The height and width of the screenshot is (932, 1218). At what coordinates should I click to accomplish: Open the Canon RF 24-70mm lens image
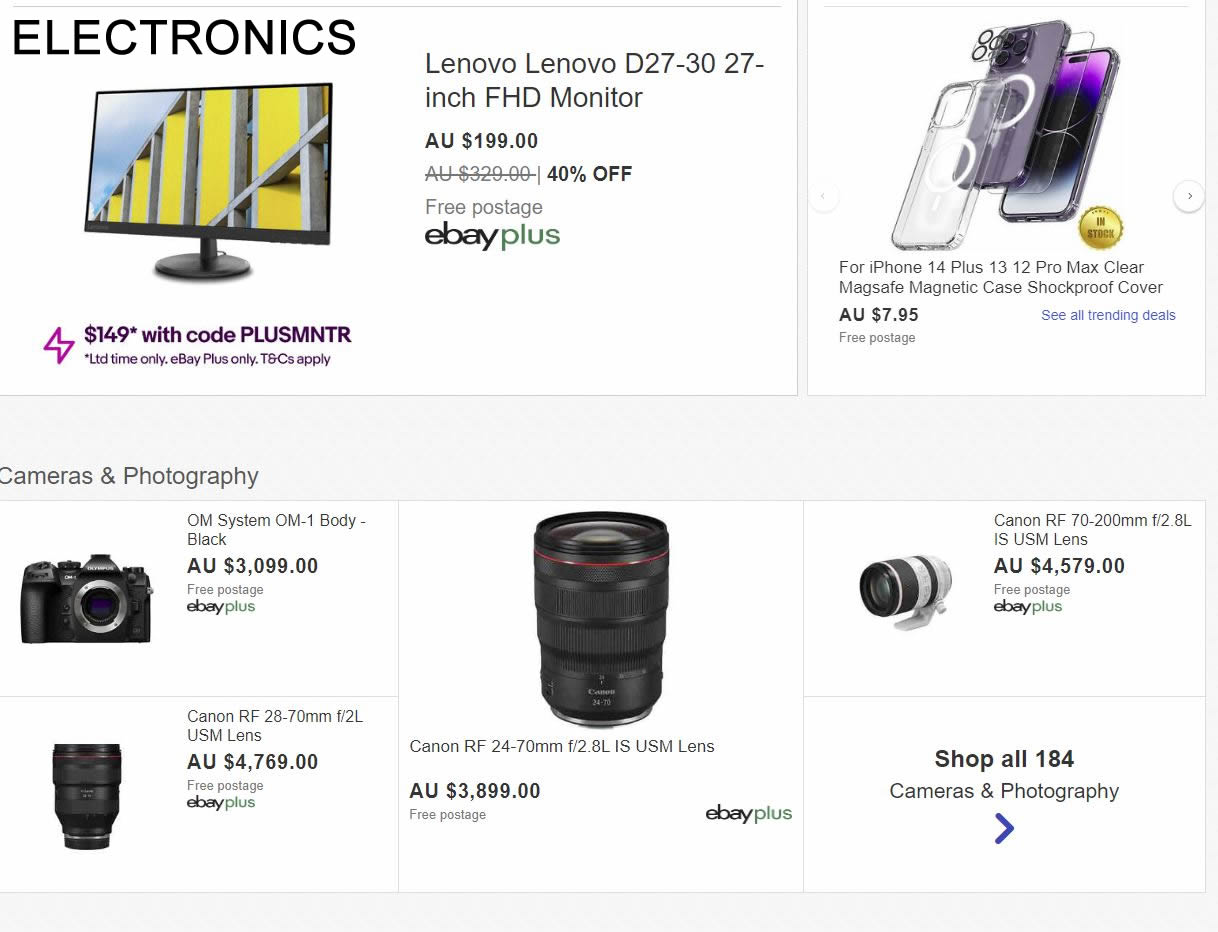tap(600, 619)
